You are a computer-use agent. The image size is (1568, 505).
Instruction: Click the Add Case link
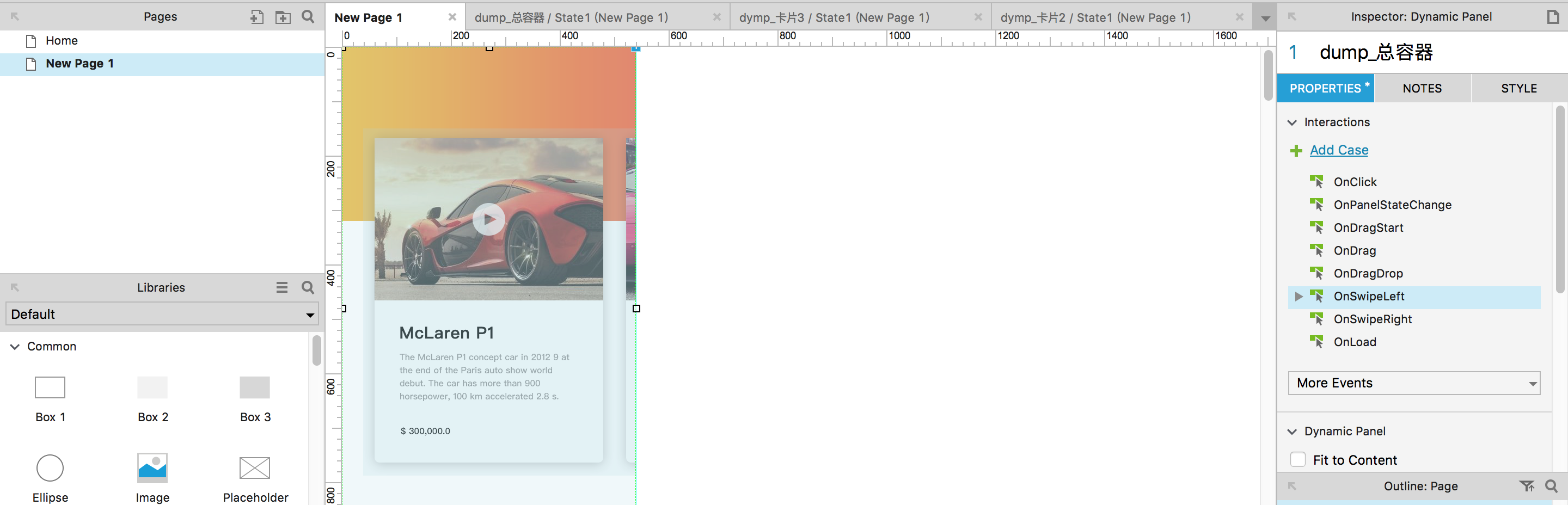1339,150
